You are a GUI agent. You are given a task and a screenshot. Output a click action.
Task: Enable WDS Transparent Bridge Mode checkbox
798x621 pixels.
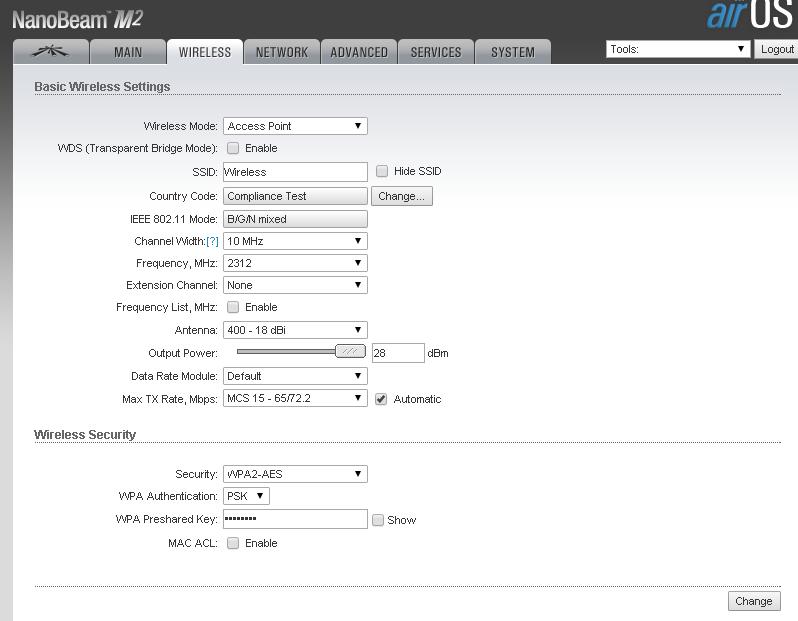coord(233,148)
